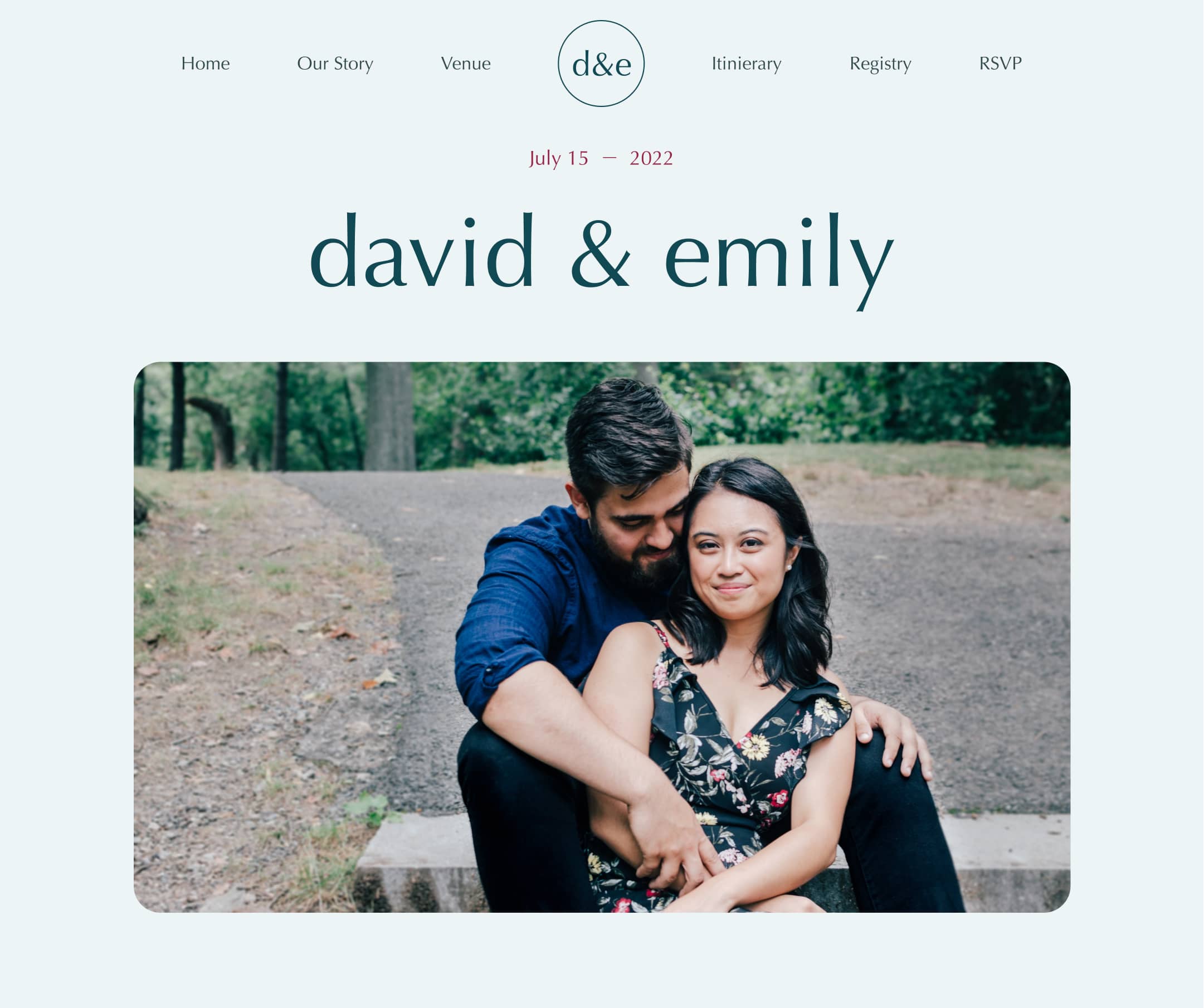Click the Registry dropdown menu item

[878, 63]
